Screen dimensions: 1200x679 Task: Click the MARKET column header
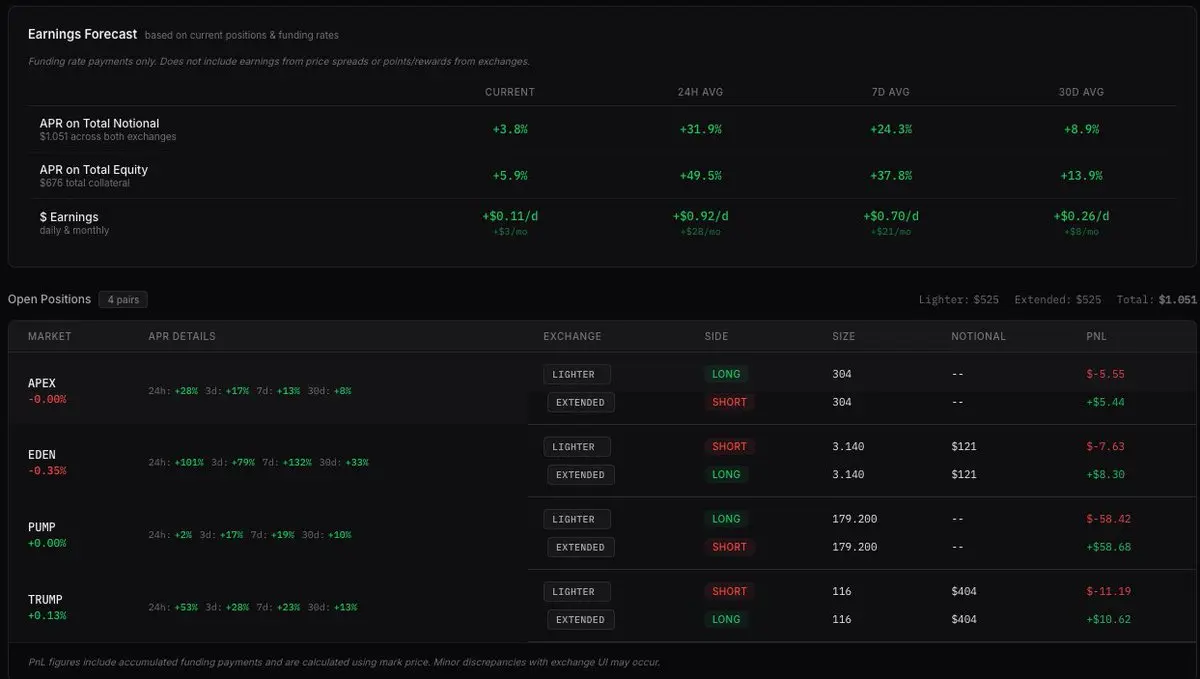click(49, 336)
